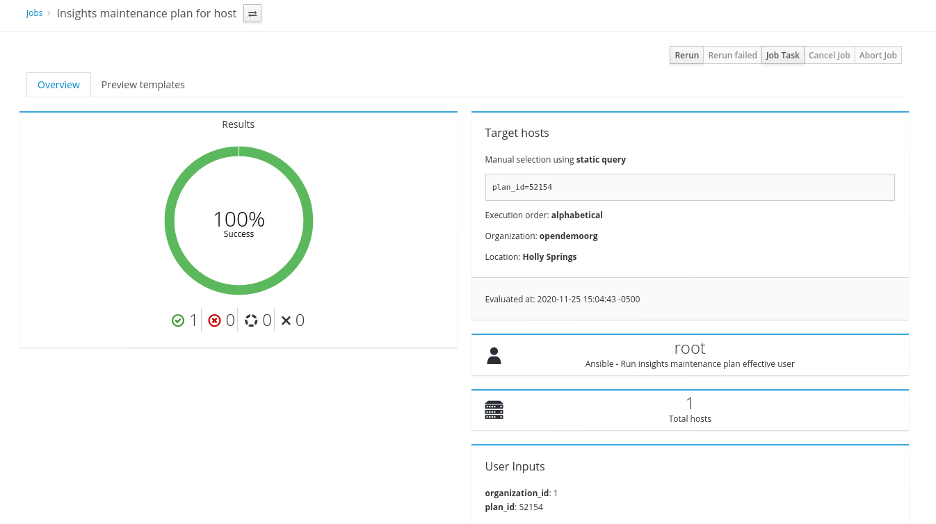
Task: Switch to the Overview tab
Action: click(58, 85)
